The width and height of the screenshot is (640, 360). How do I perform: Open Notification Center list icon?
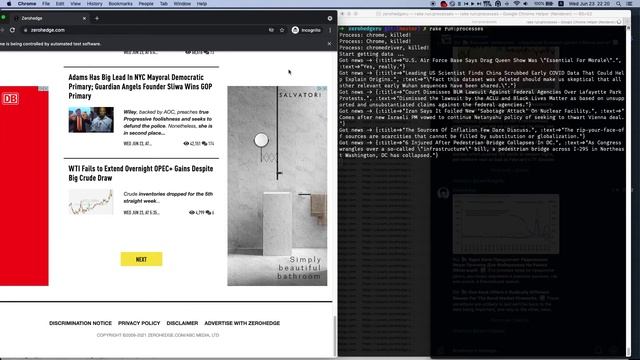click(629, 4)
